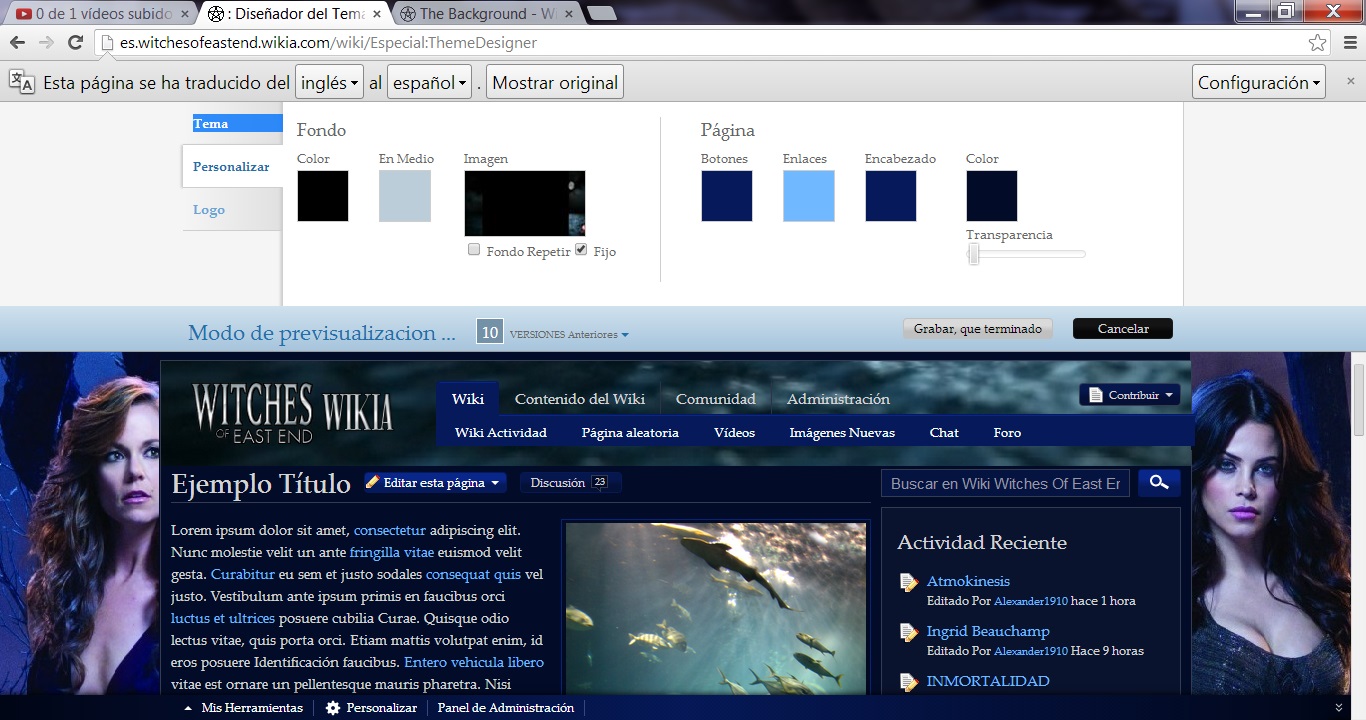The height and width of the screenshot is (720, 1366).
Task: Expand VERSIONES Anteriores dropdown
Action: [569, 335]
